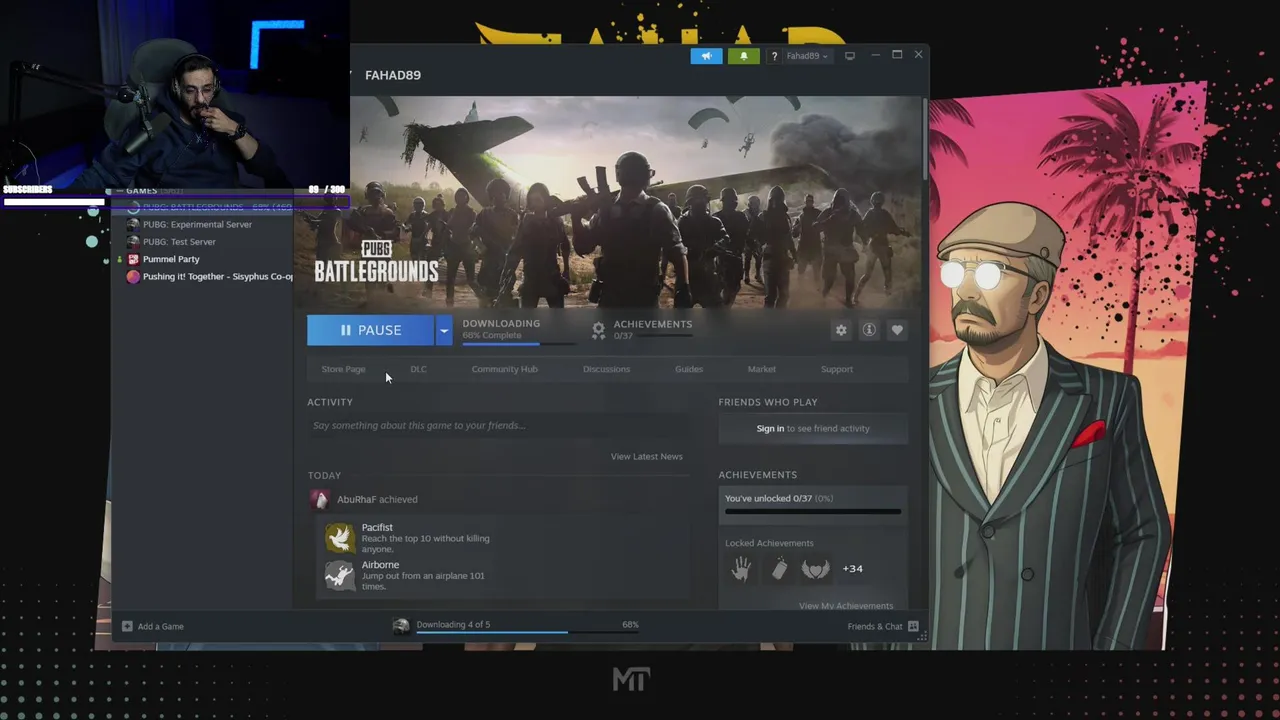Open Friends & Chat
Screen dimensions: 1280x720
click(875, 626)
